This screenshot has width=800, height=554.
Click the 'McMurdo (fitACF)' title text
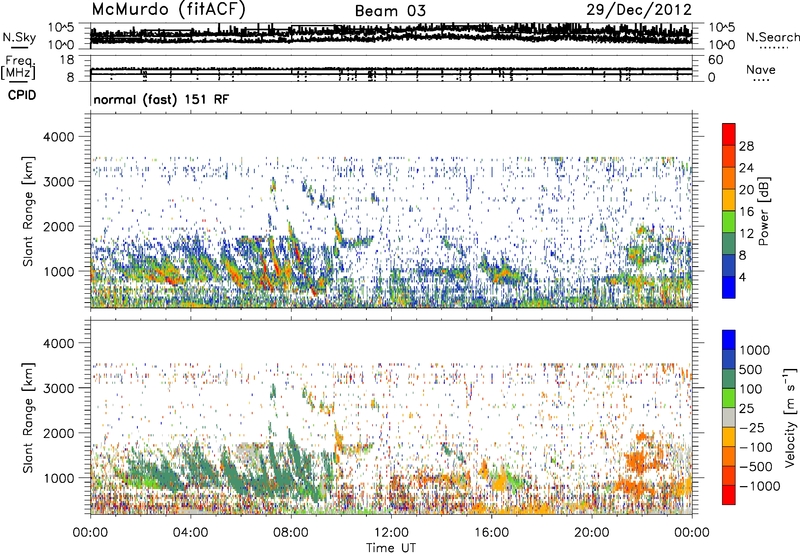(x=168, y=10)
